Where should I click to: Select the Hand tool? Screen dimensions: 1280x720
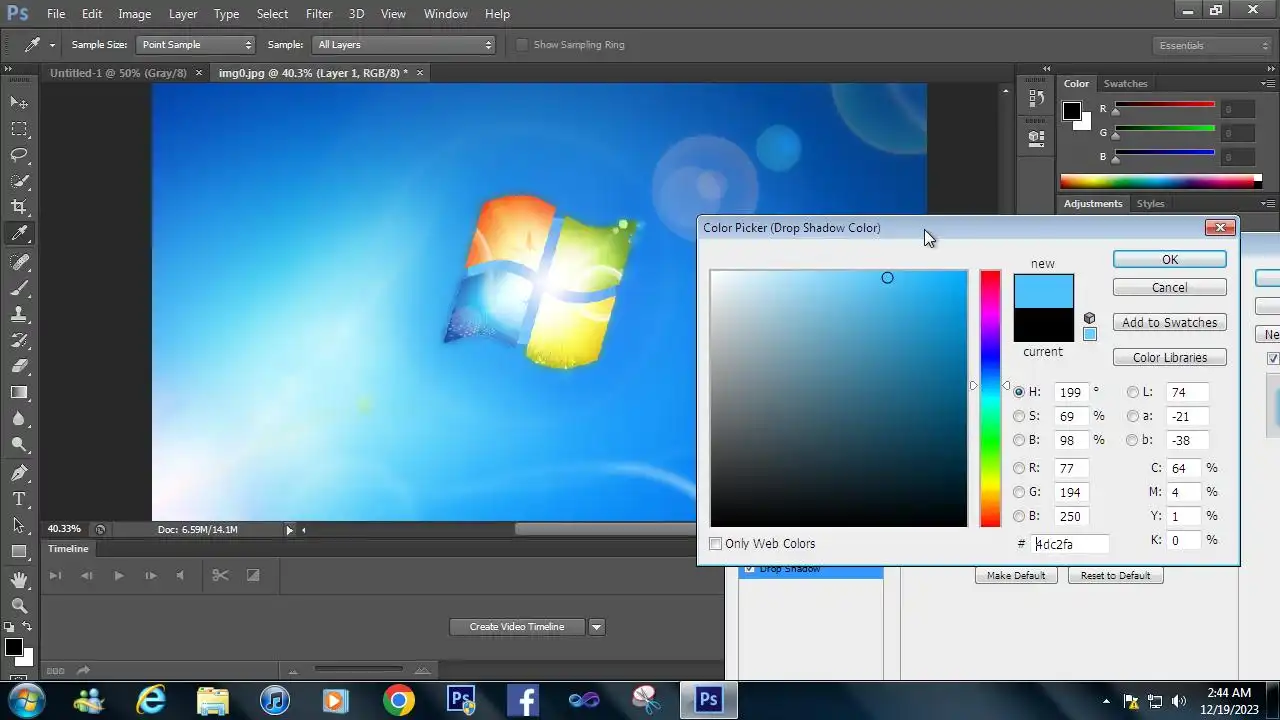[19, 580]
